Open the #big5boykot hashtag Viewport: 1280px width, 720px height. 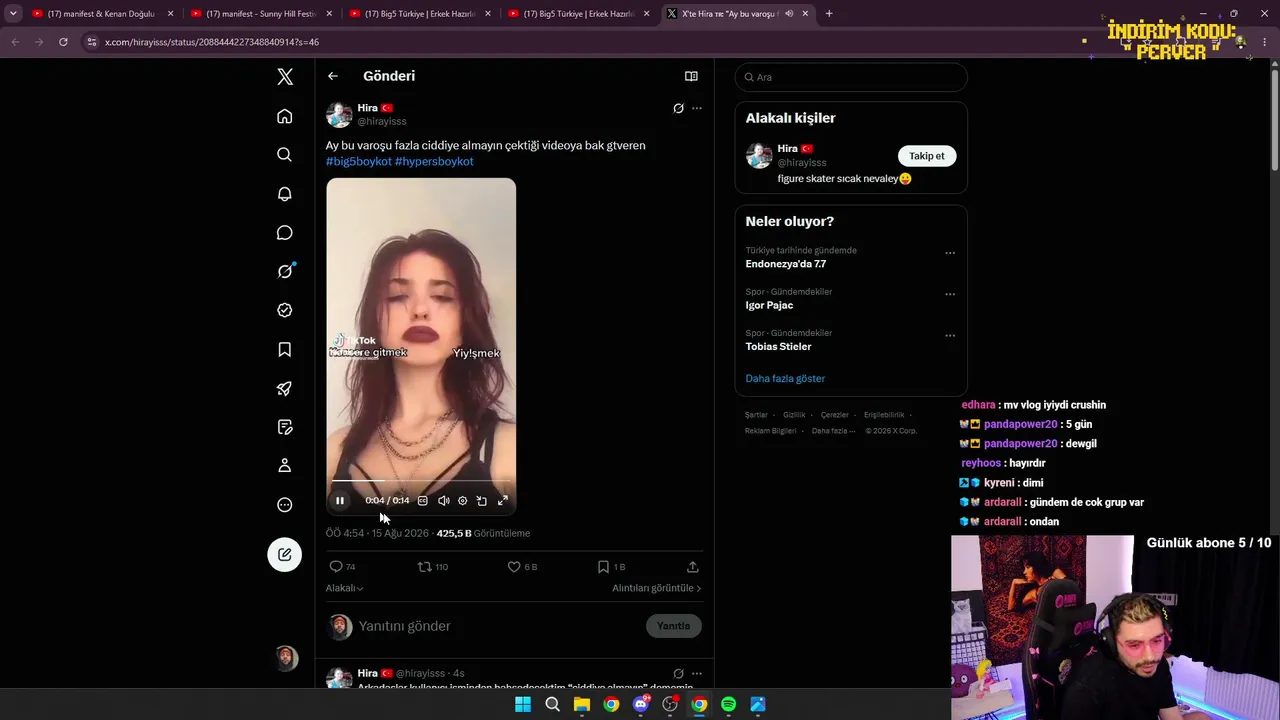pyautogui.click(x=358, y=161)
